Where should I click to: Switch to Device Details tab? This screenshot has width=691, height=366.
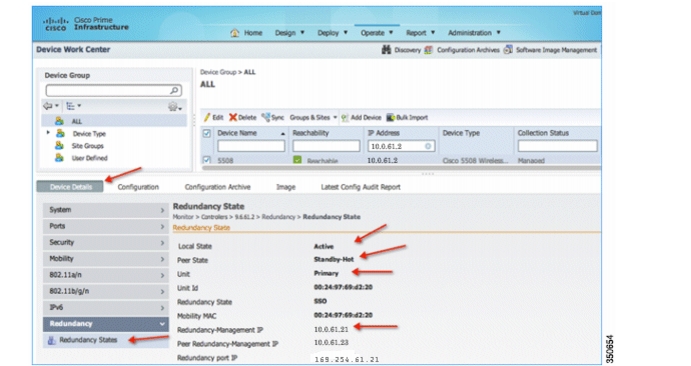[x=70, y=187]
